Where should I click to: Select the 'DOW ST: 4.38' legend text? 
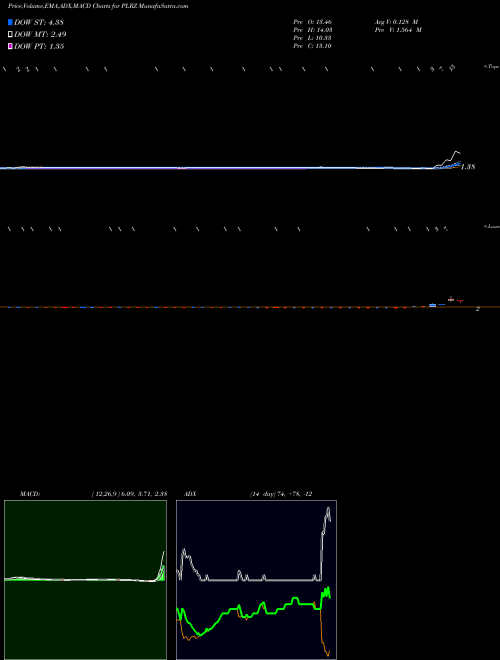pyautogui.click(x=39, y=22)
